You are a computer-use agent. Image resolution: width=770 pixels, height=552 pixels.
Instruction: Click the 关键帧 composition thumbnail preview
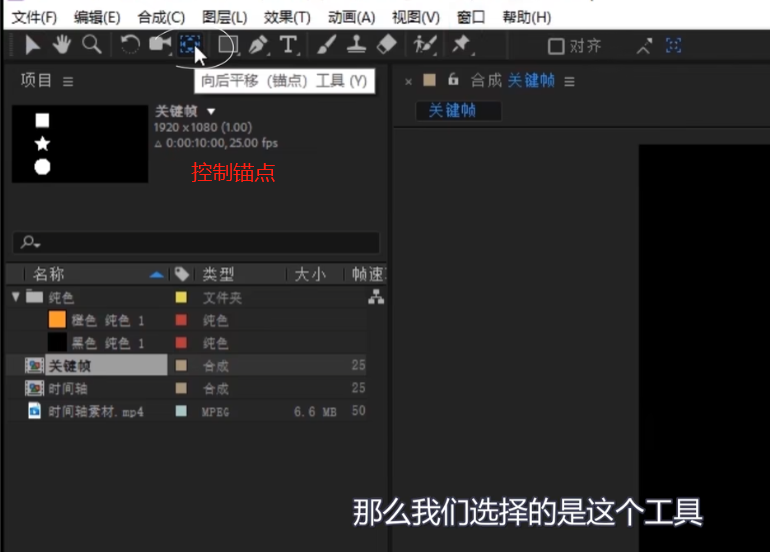(x=80, y=144)
